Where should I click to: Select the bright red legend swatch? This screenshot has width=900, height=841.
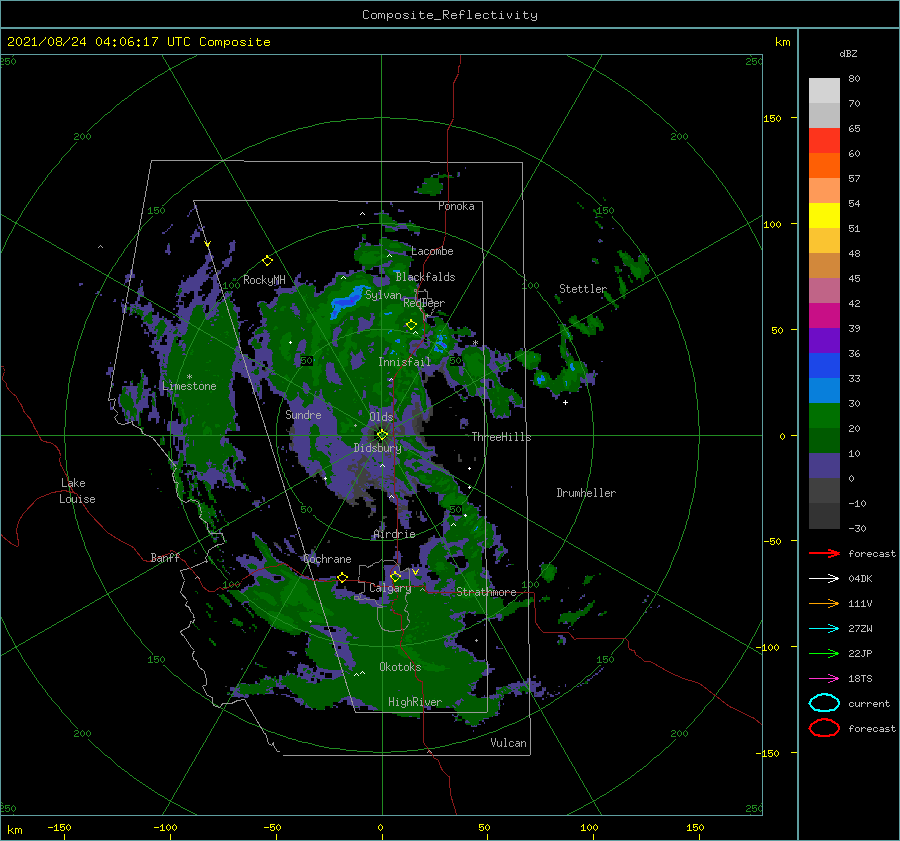click(x=824, y=141)
